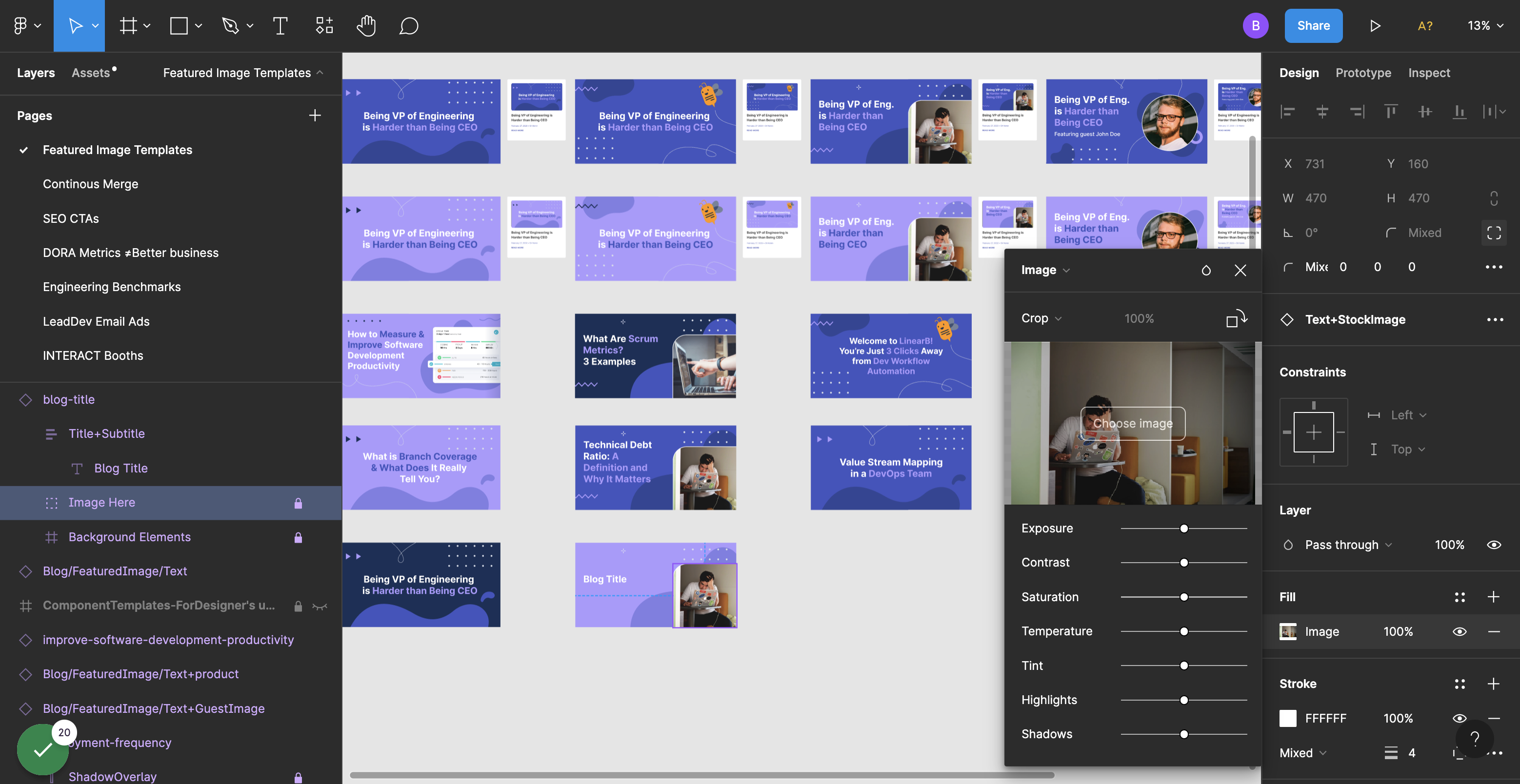Open Crop mode dropdown in Image panel
Viewport: 1520px width, 784px height.
point(1041,318)
